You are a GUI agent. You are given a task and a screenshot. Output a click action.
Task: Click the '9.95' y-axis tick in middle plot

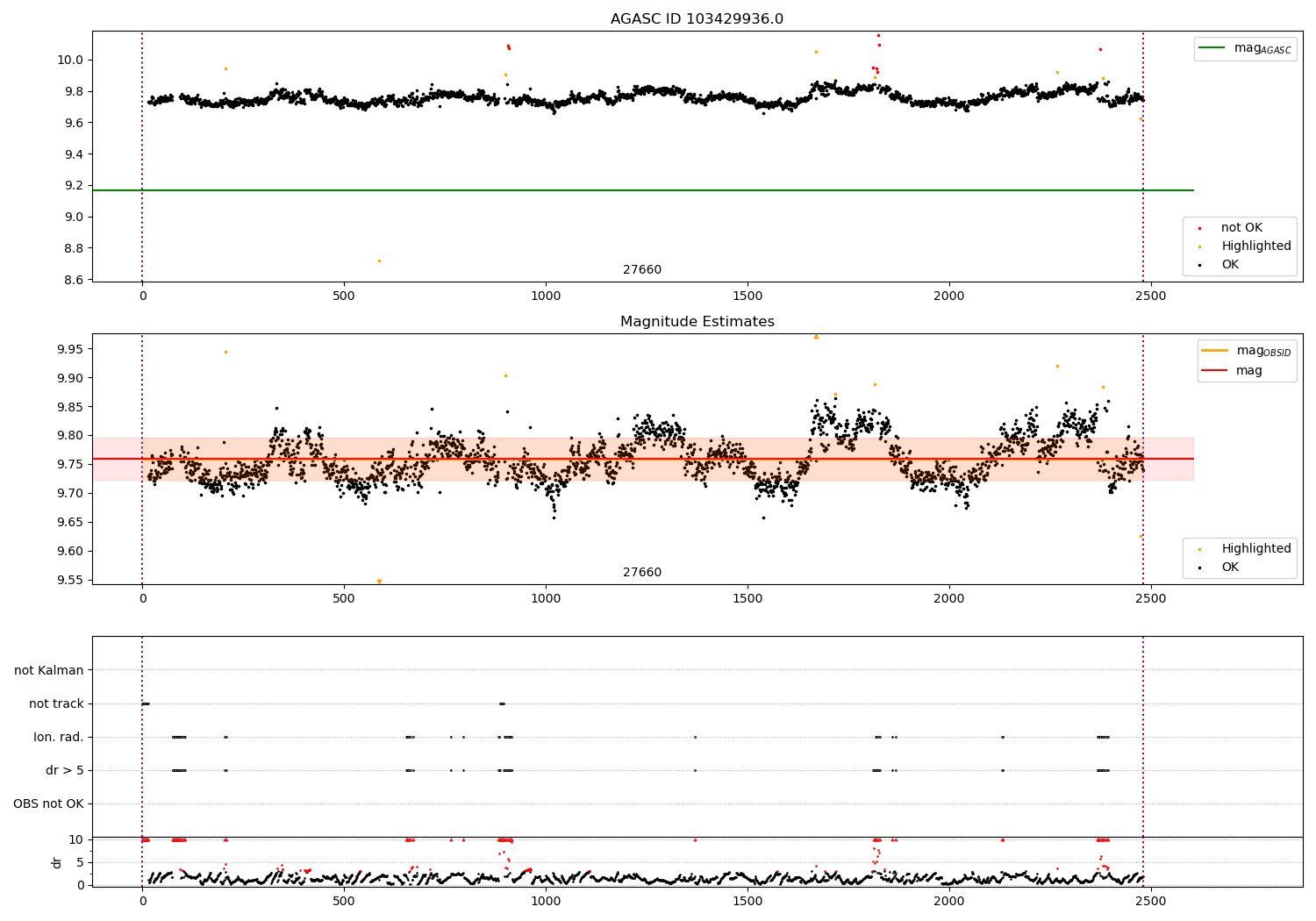tap(70, 349)
